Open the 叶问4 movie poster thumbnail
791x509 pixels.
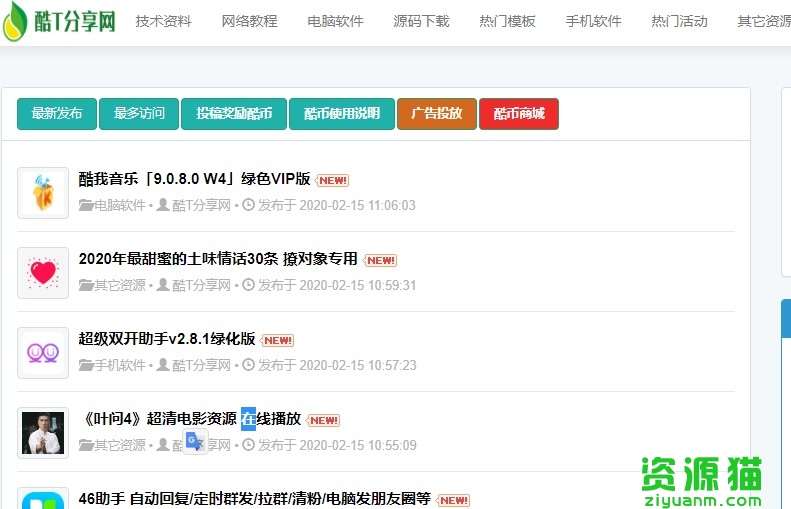pyautogui.click(x=43, y=433)
